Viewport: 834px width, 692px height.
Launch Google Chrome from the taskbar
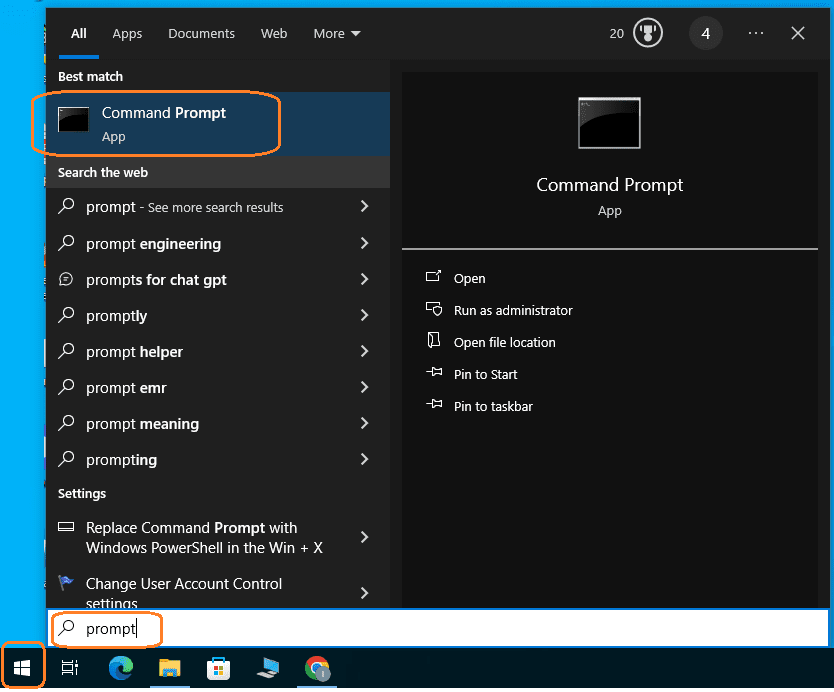click(x=317, y=668)
